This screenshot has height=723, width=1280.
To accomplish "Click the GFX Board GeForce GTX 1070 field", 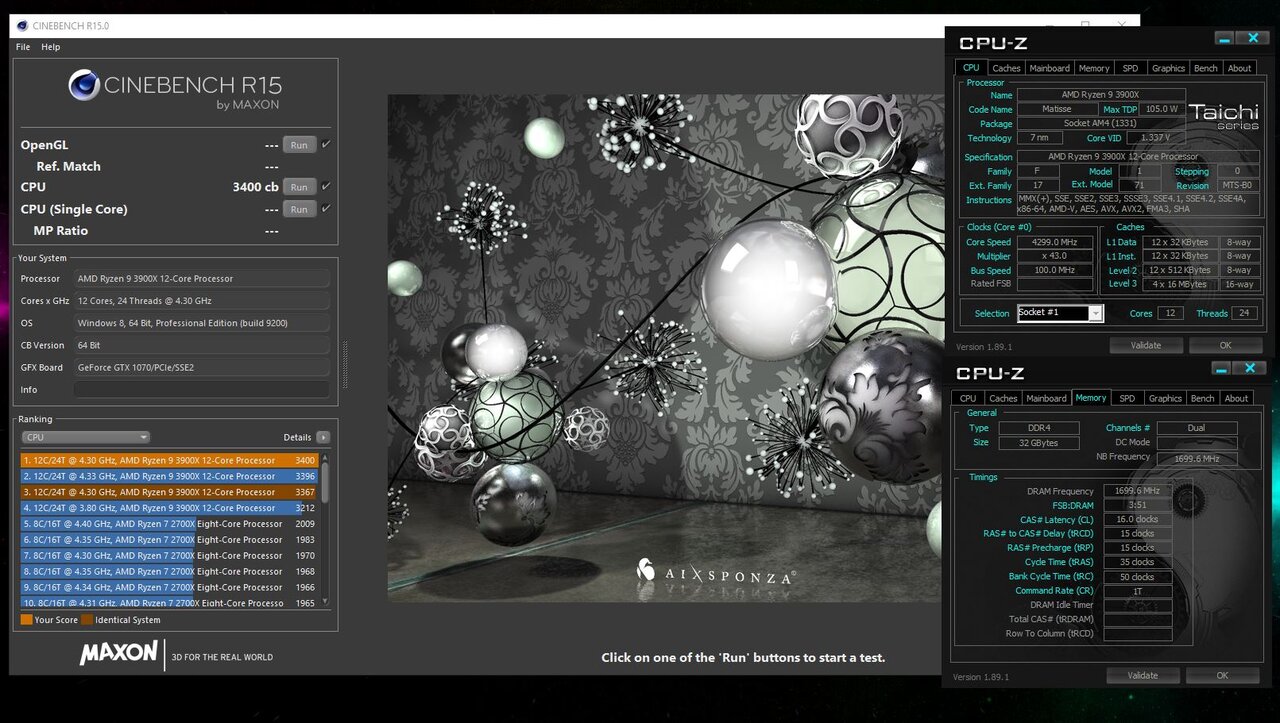I will pyautogui.click(x=201, y=367).
